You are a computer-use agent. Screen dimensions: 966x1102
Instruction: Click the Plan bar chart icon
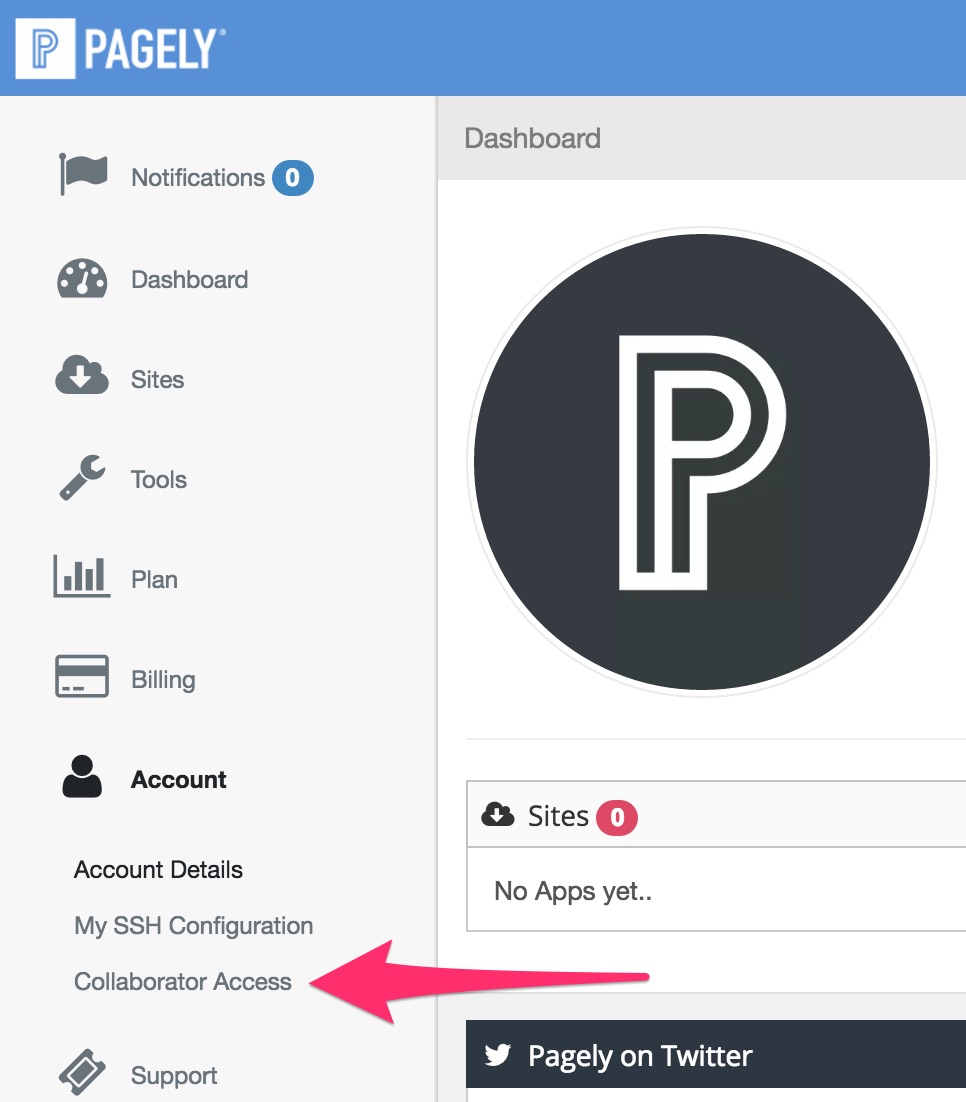click(x=82, y=576)
